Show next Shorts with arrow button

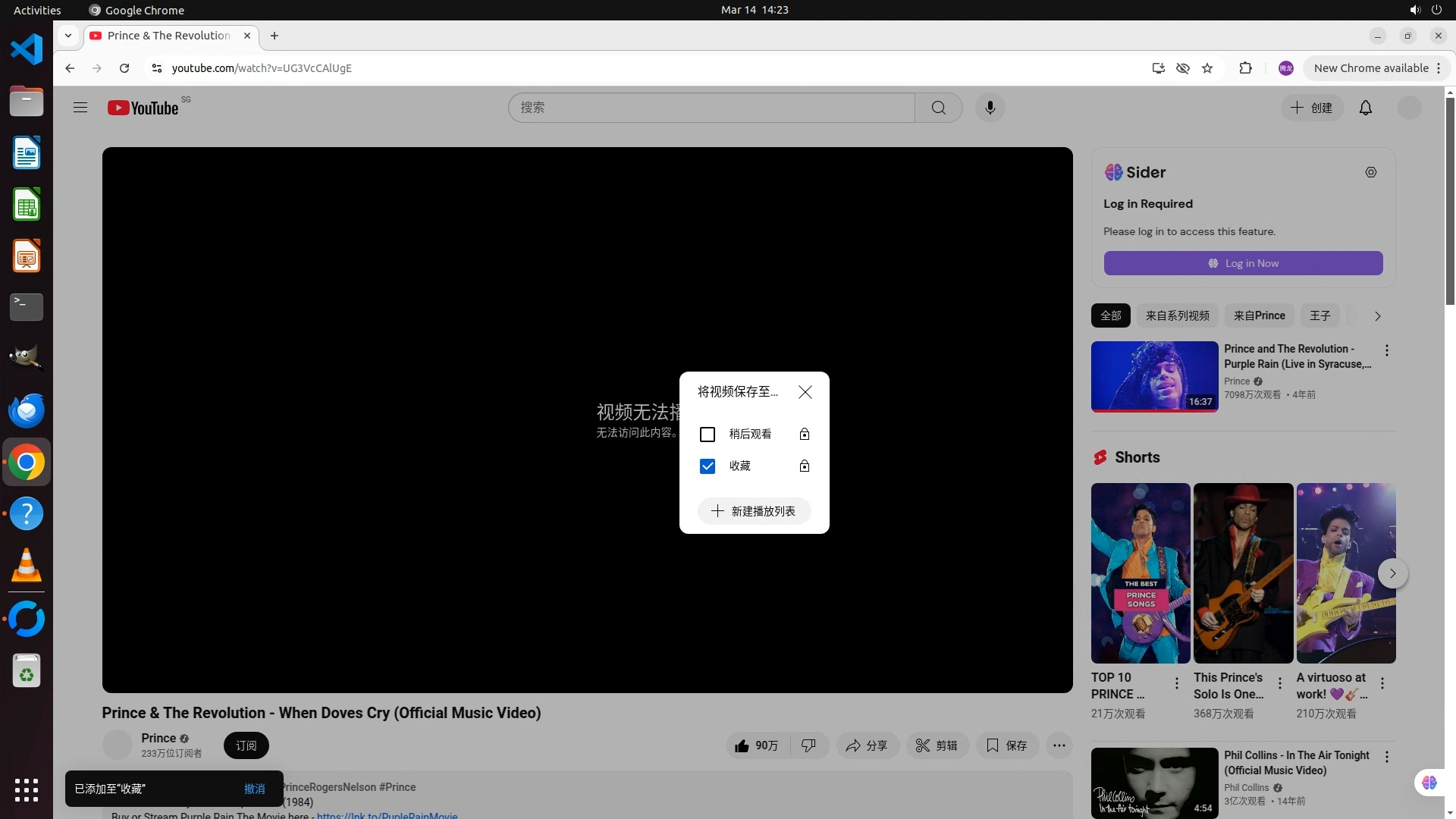click(x=1392, y=573)
